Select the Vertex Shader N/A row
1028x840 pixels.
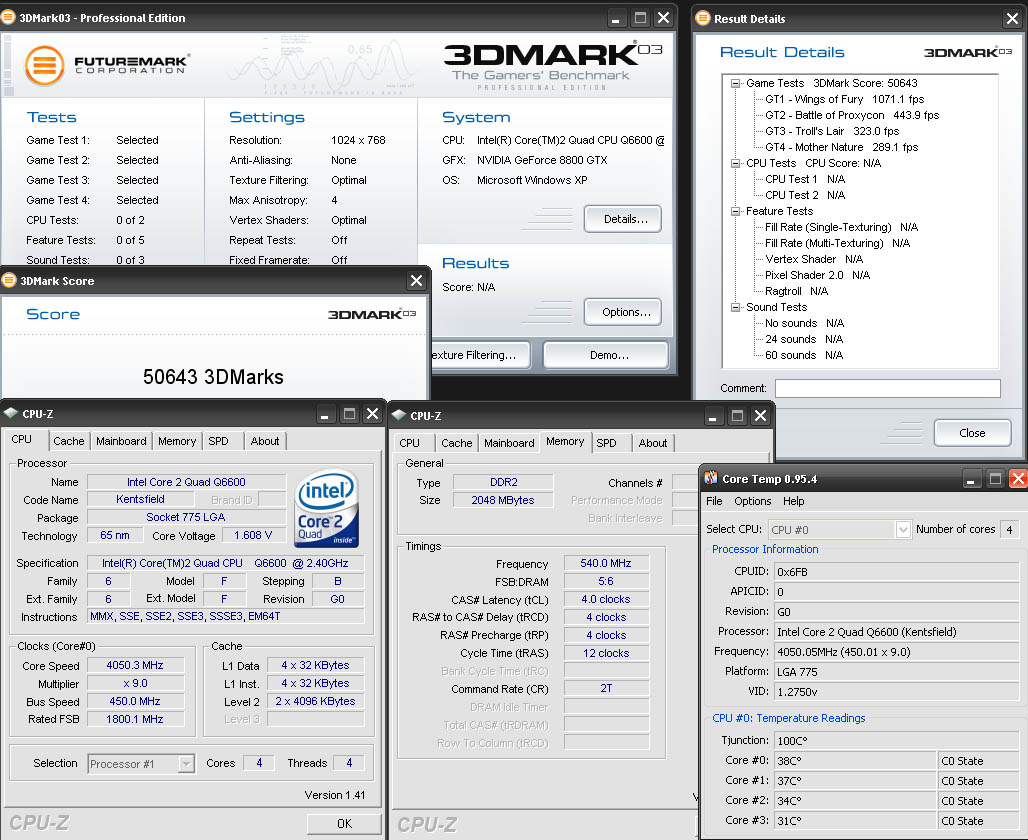pyautogui.click(x=814, y=259)
